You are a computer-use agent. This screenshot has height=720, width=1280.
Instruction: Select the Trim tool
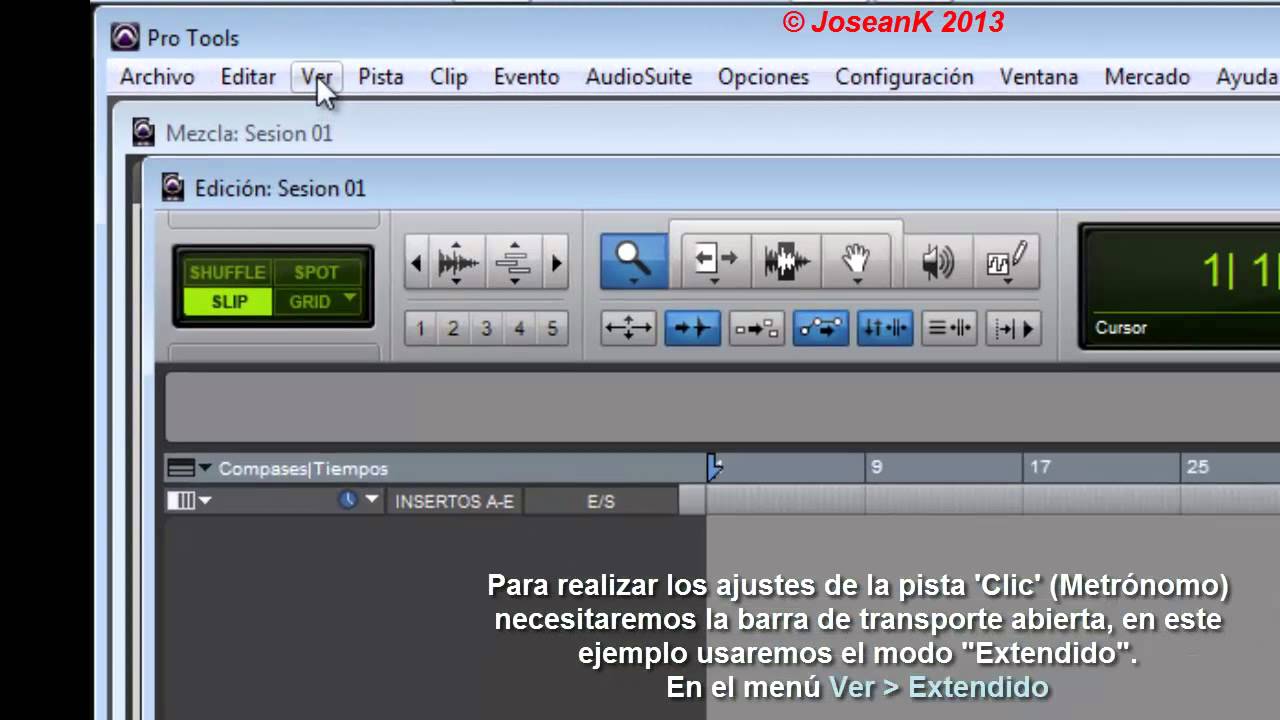pyautogui.click(x=716, y=262)
